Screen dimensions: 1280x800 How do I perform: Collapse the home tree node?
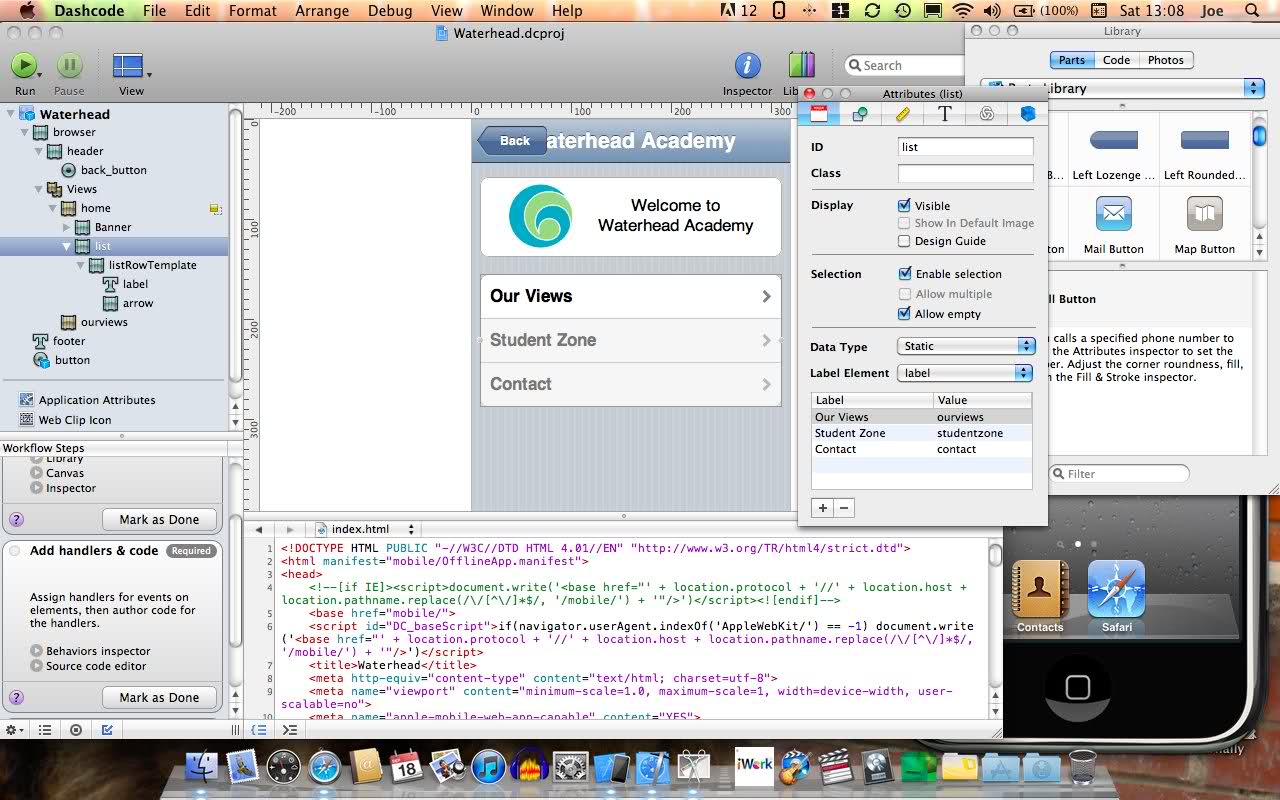[53, 208]
